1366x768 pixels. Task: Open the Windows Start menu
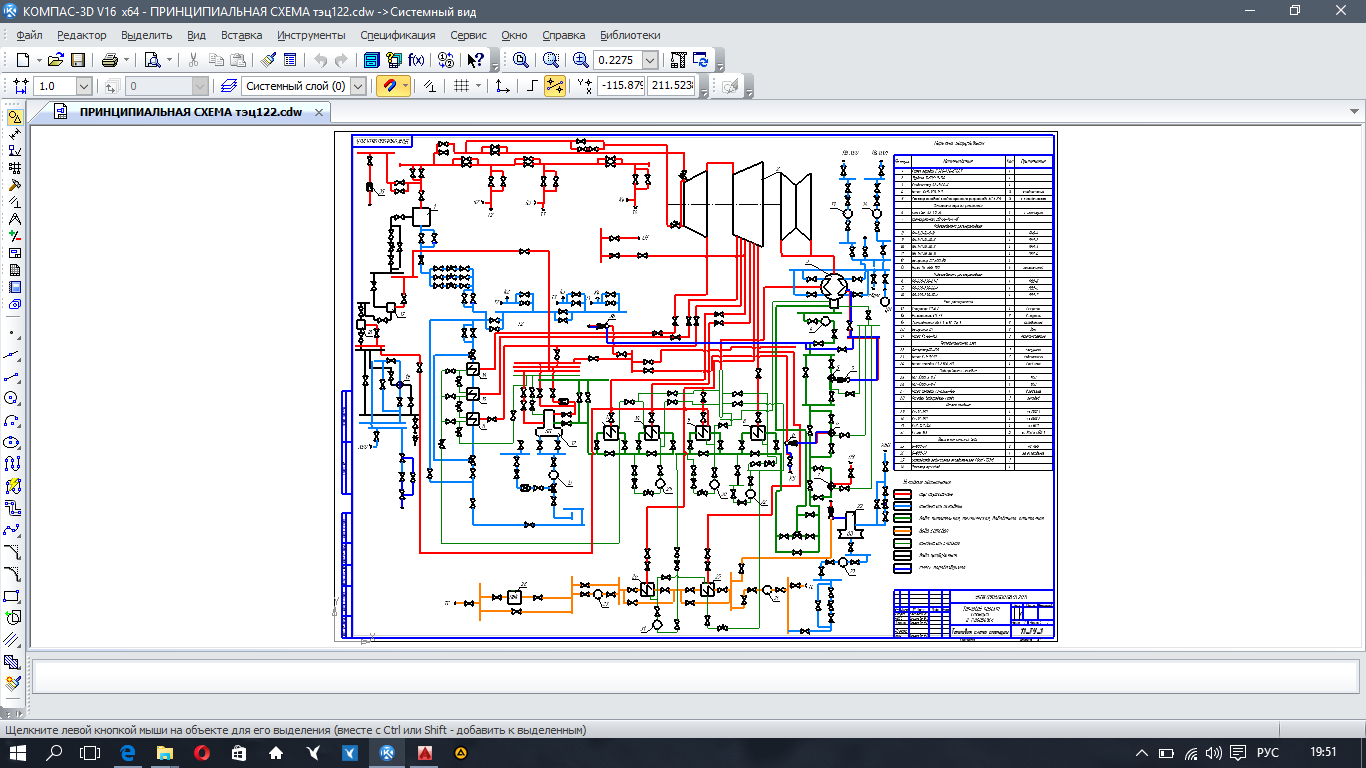coord(20,752)
